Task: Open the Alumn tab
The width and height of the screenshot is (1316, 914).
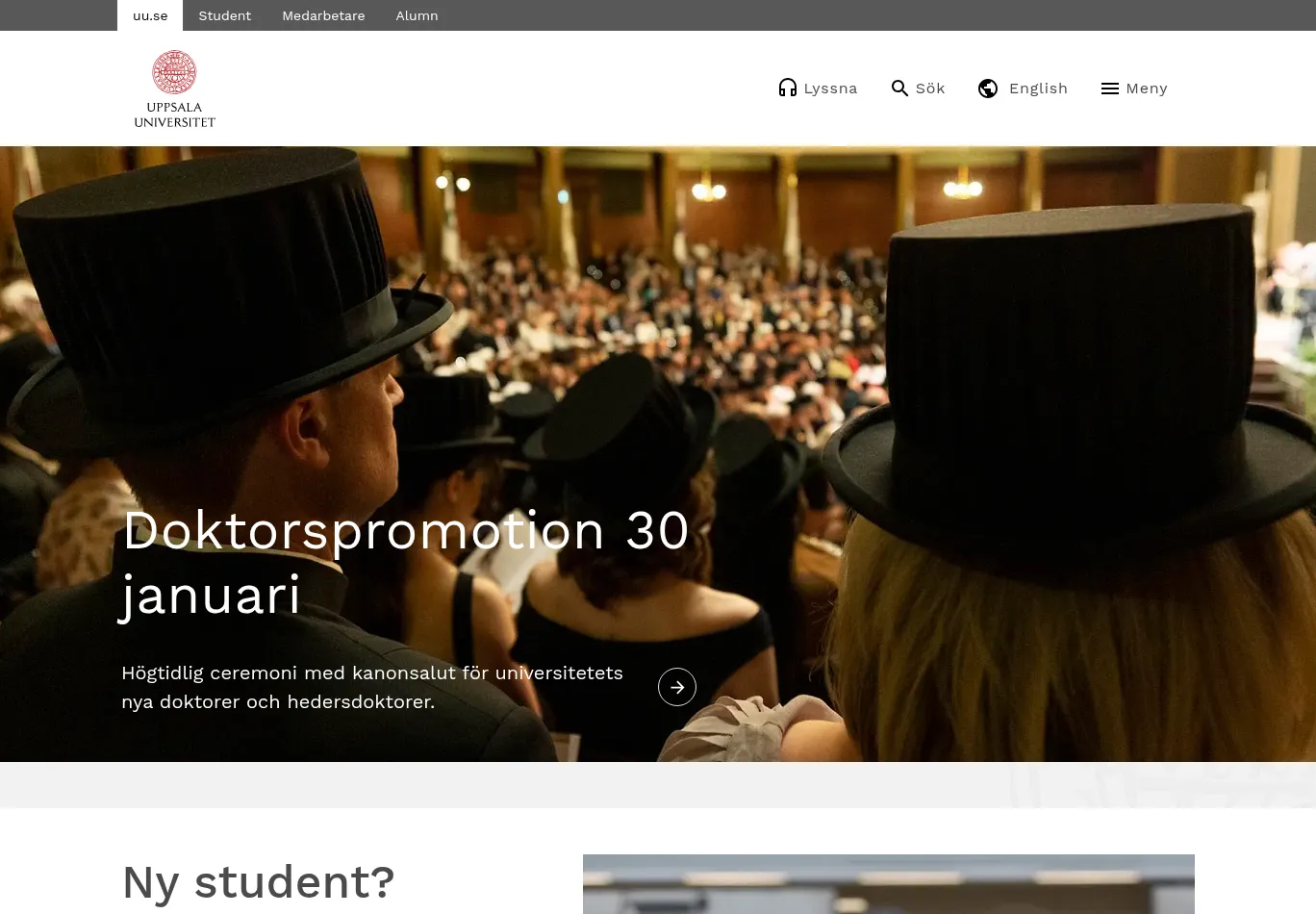Action: coord(417,15)
